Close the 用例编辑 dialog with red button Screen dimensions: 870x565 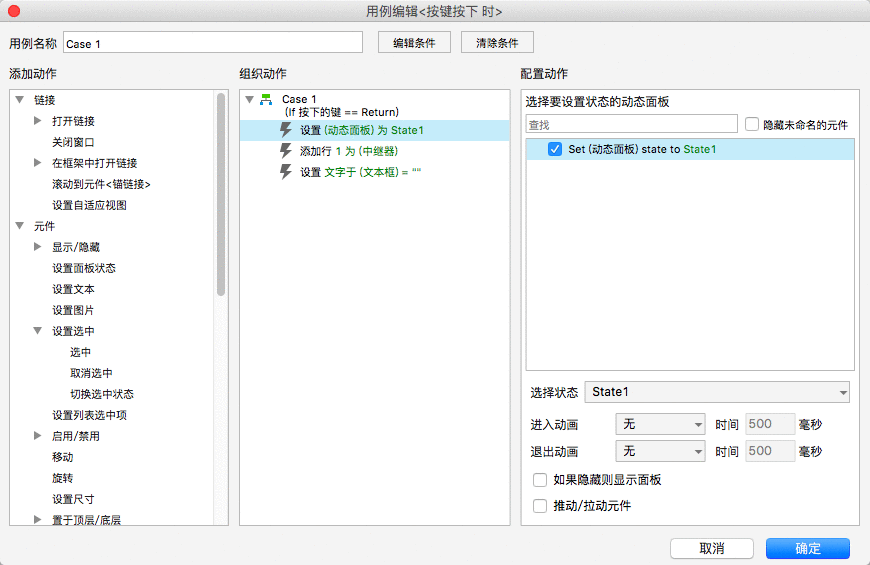[14, 11]
